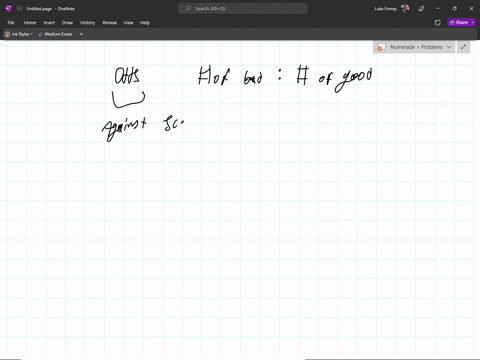The height and width of the screenshot is (360, 480).
Task: Select the Medium Eraser tool
Action: [x=55, y=34]
